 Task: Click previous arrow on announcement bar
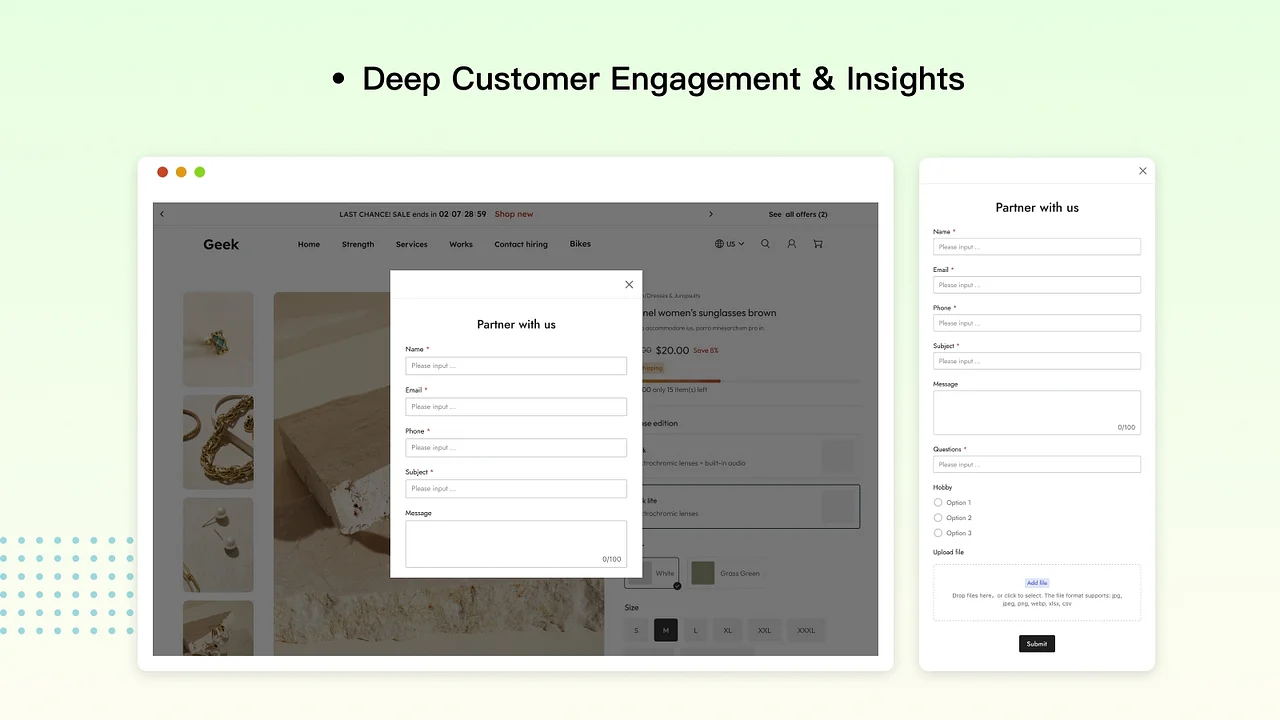coord(162,214)
